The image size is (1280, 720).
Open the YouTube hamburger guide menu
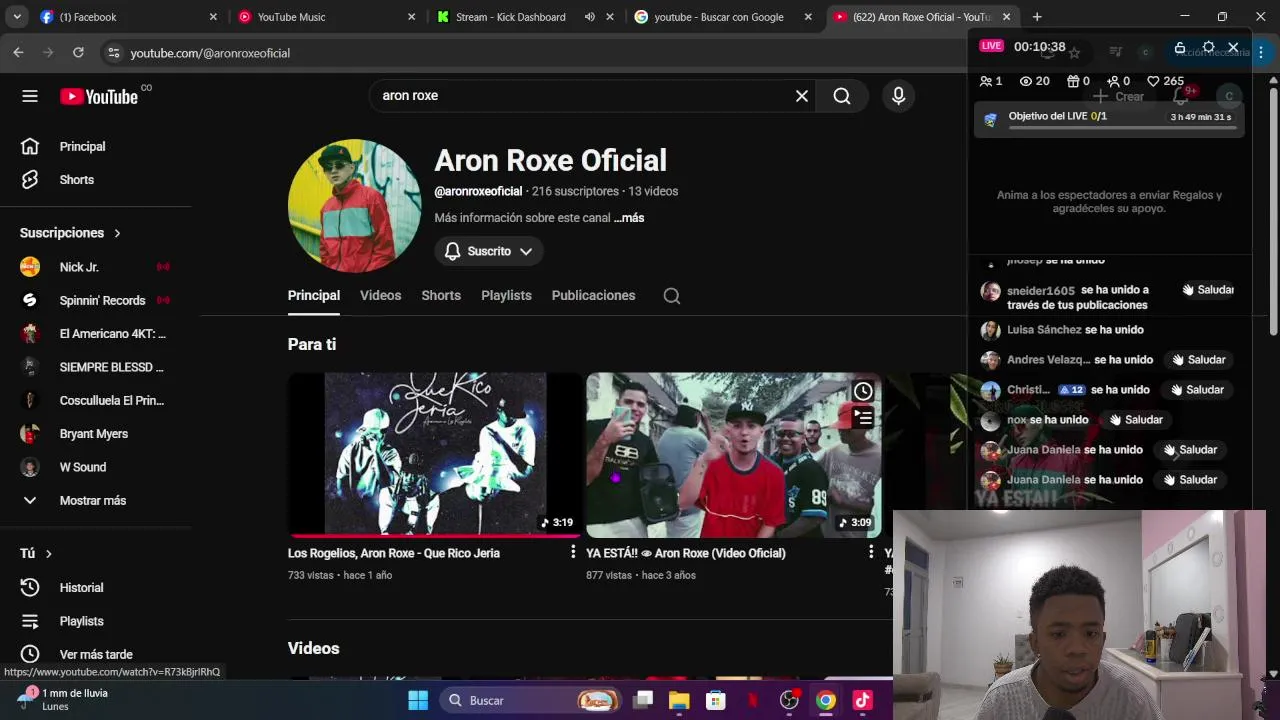point(30,96)
